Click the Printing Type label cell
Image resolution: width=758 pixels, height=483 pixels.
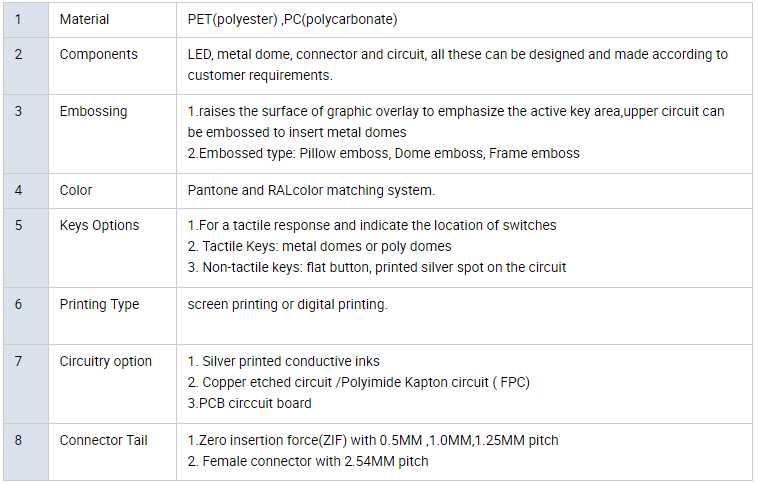pos(99,304)
